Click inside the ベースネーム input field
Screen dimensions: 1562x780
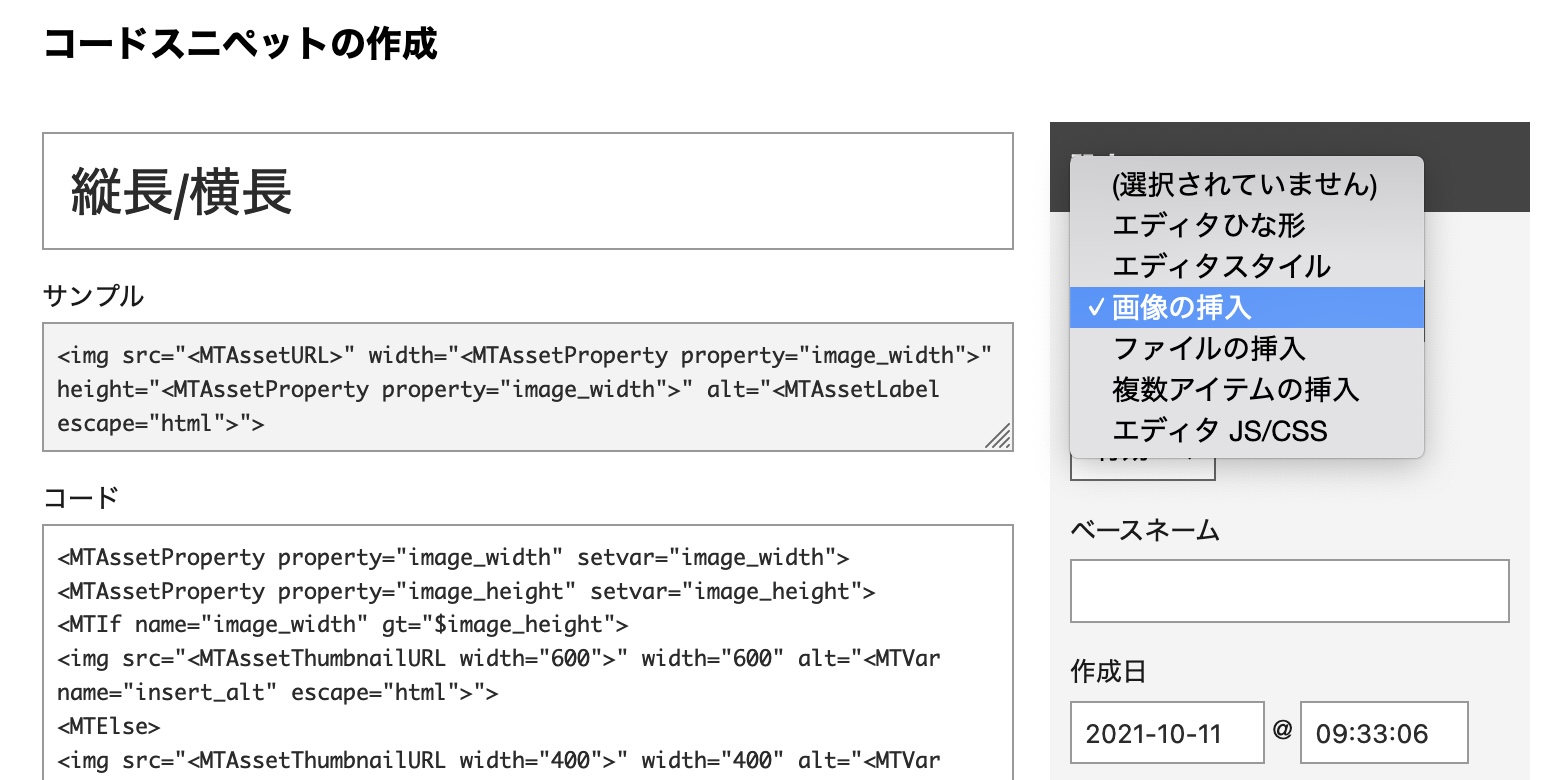[x=1288, y=590]
